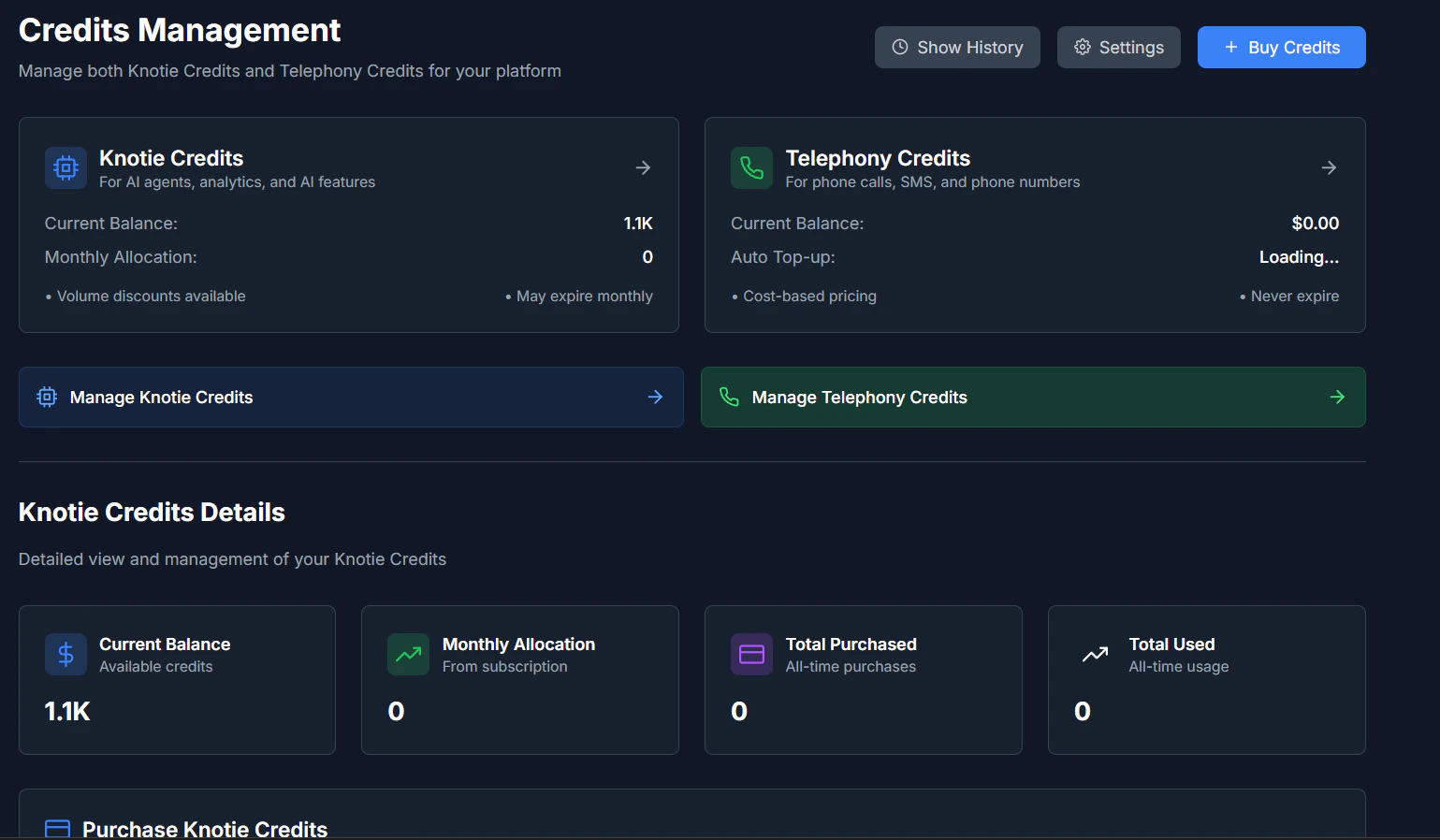Click the gear icon beside Settings

(1083, 47)
